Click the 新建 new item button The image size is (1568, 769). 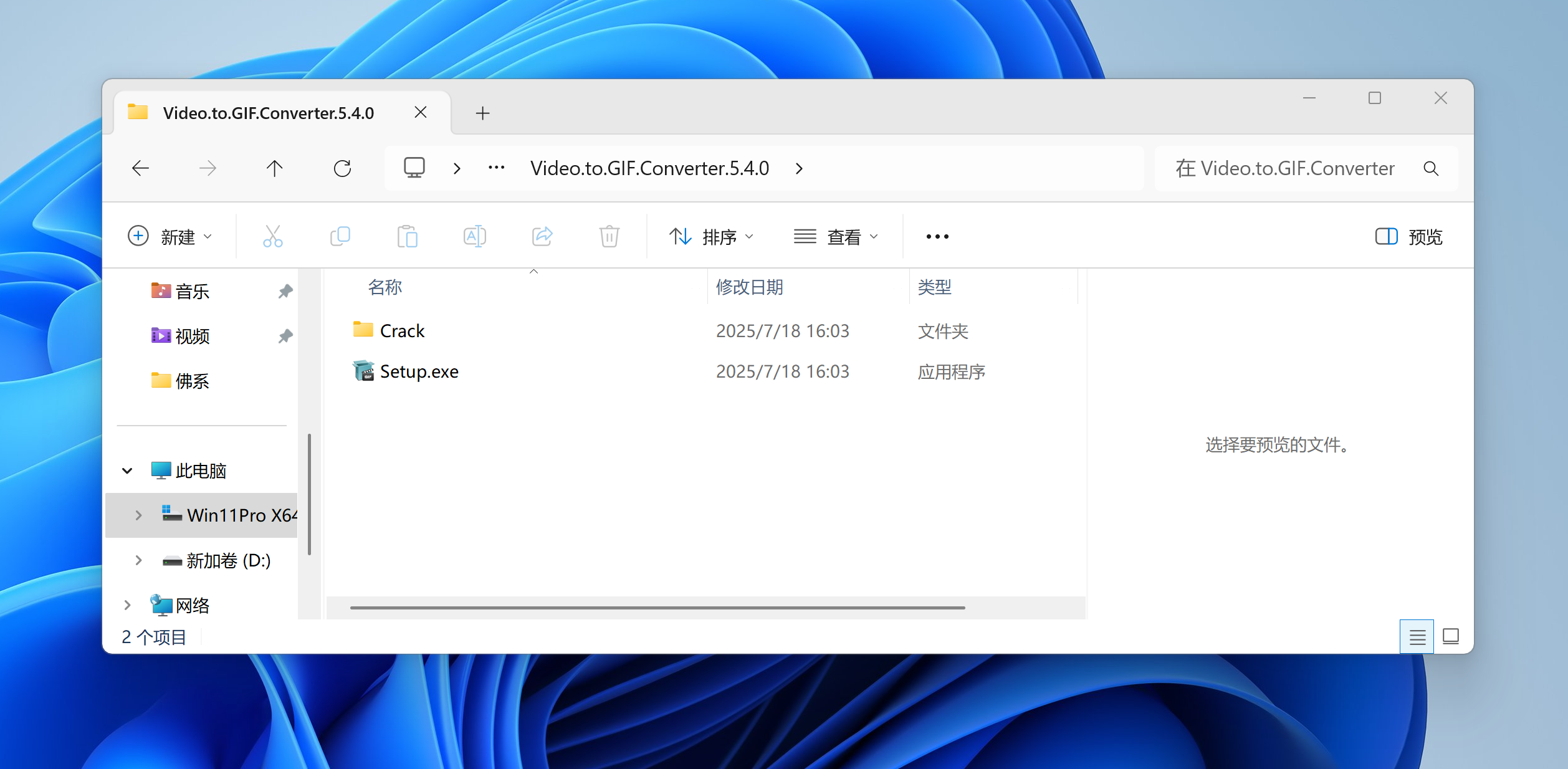pos(170,237)
